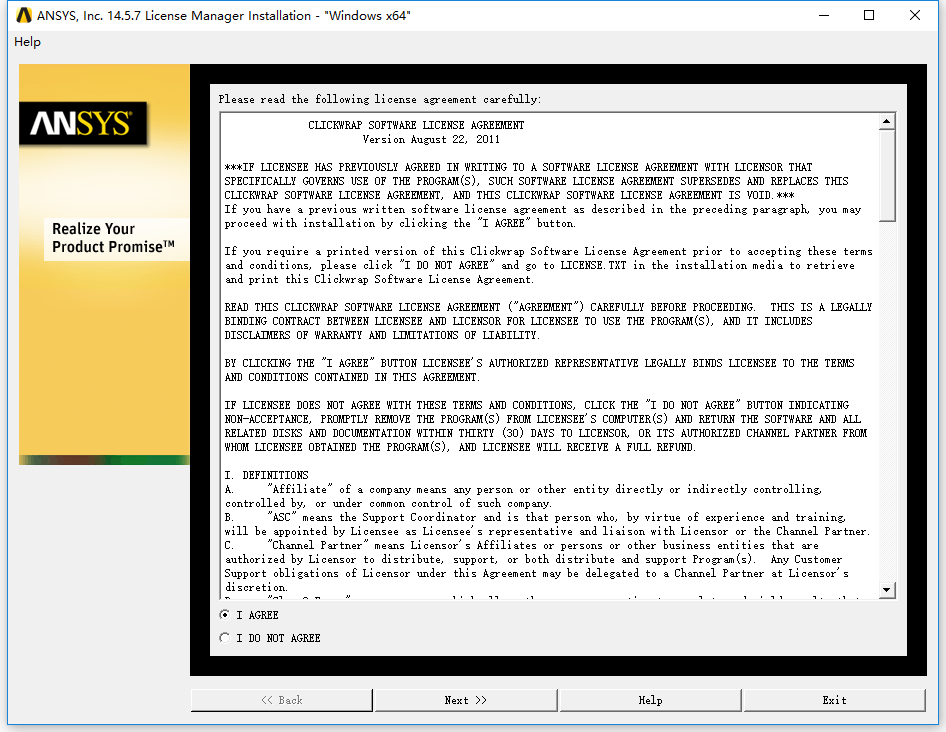Click the 'I. DEFINITIONS' section heading
This screenshot has width=946, height=732.
click(266, 475)
